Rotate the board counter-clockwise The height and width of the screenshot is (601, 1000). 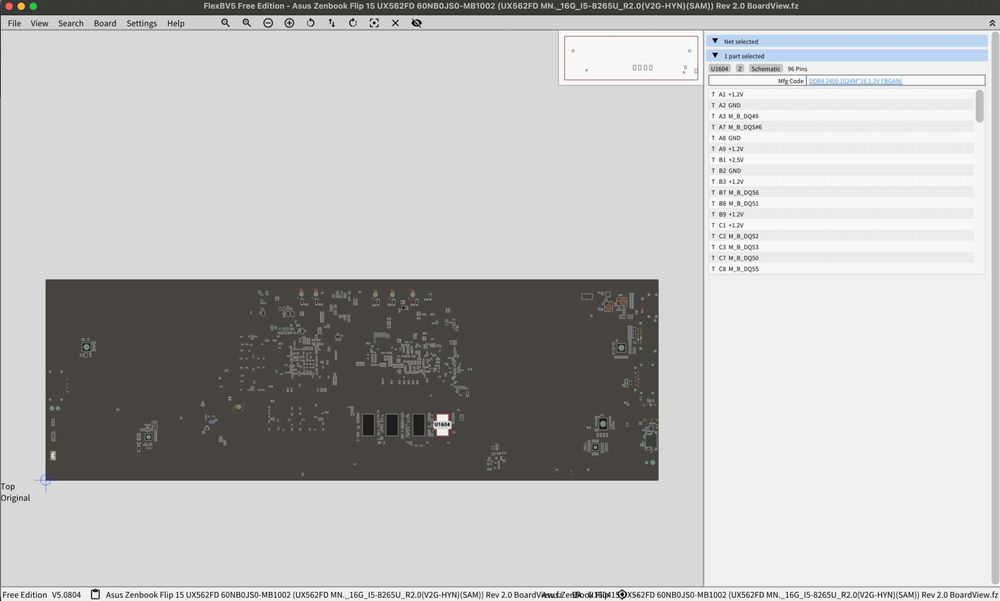pyautogui.click(x=311, y=23)
